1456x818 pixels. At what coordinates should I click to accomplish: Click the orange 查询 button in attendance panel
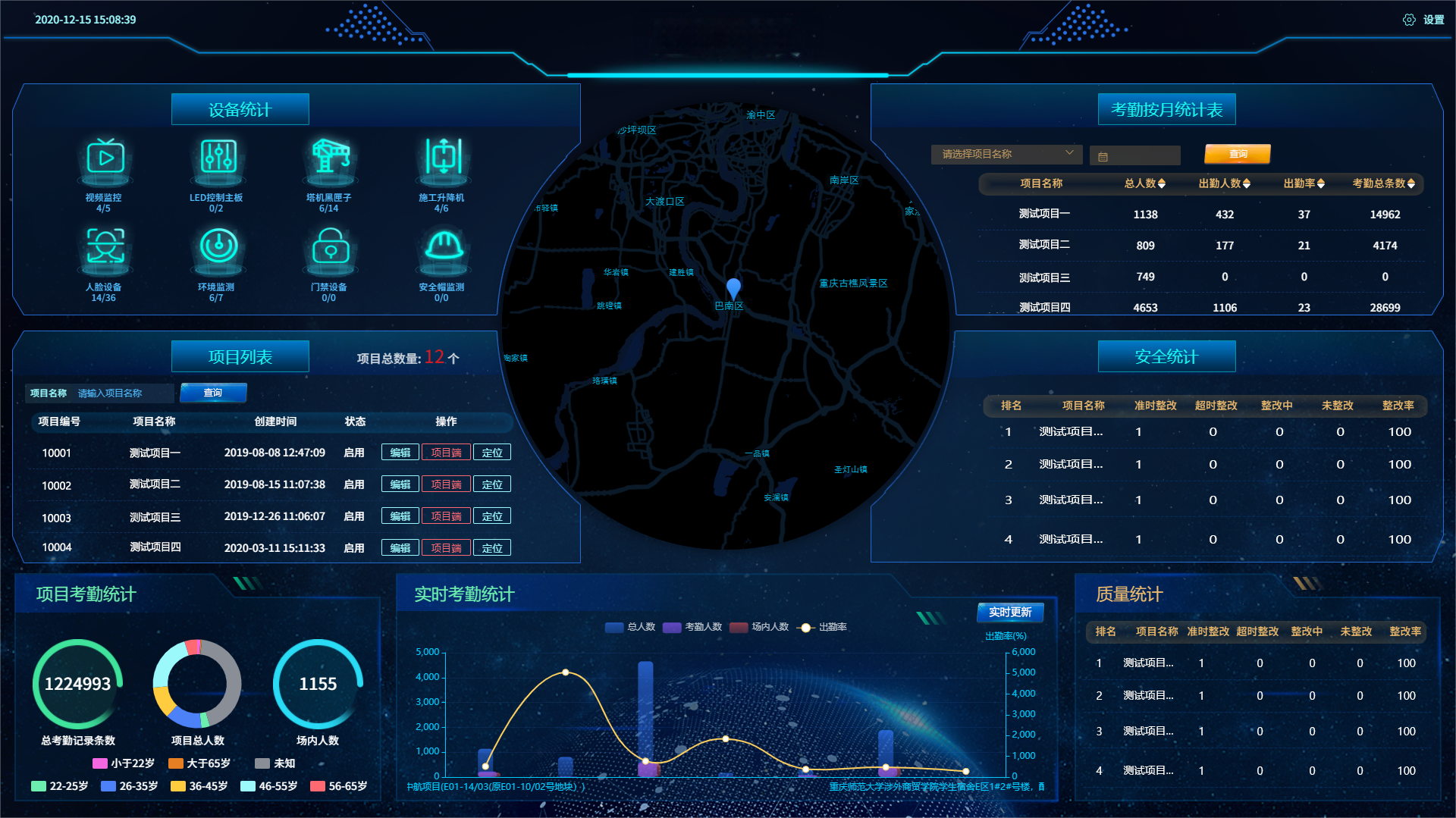(1237, 154)
